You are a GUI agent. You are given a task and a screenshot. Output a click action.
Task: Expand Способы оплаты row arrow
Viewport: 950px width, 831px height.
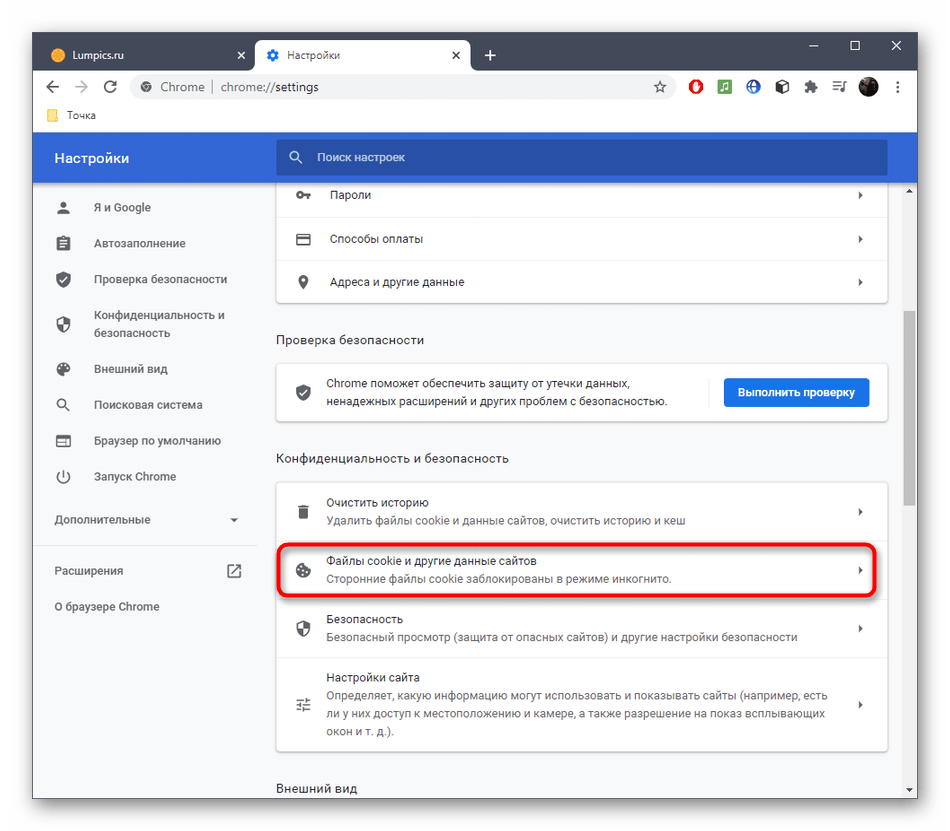click(860, 239)
